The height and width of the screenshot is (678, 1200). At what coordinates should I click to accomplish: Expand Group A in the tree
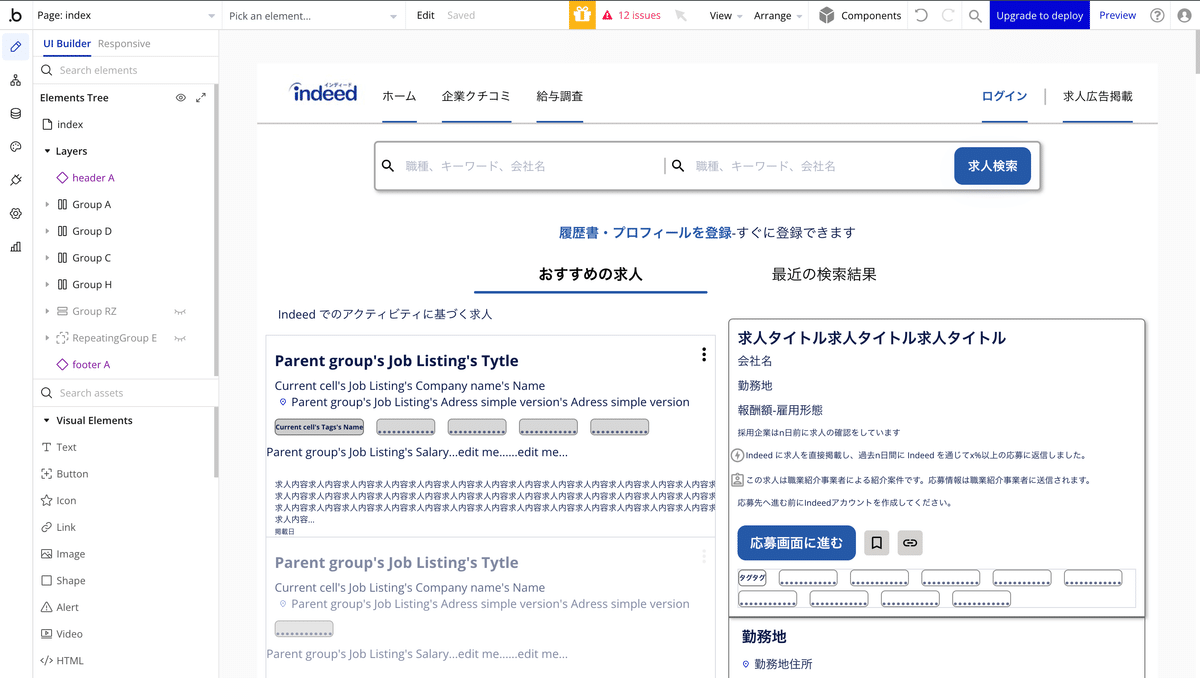pos(47,204)
